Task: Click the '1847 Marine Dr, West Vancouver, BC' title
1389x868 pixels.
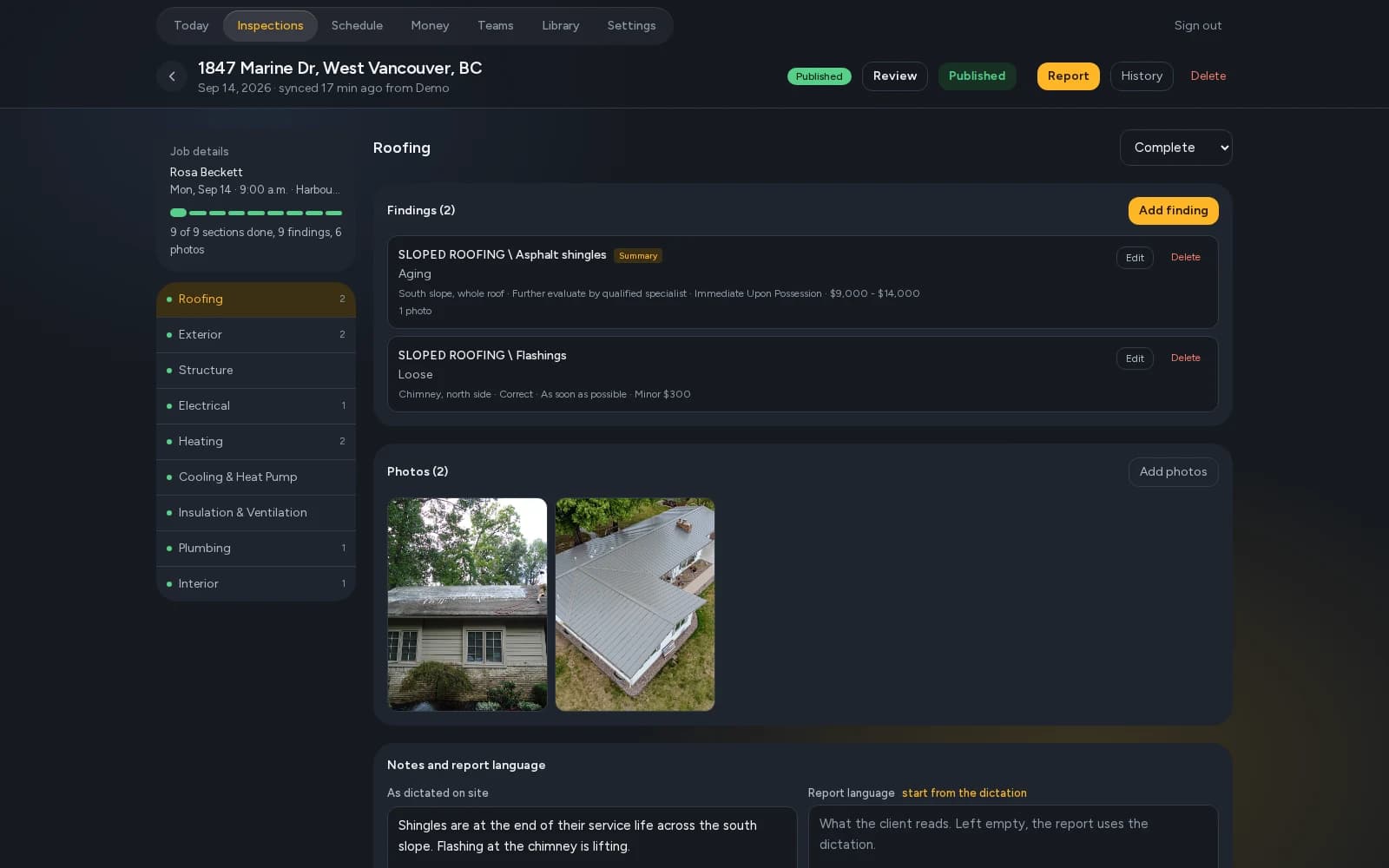Action: point(339,68)
